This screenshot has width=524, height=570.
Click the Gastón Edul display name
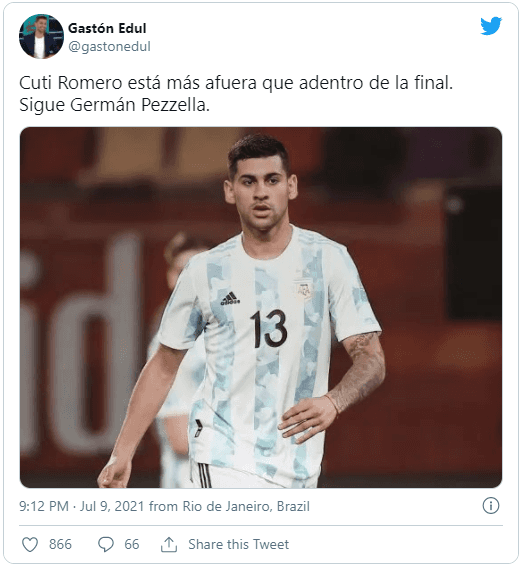(107, 28)
